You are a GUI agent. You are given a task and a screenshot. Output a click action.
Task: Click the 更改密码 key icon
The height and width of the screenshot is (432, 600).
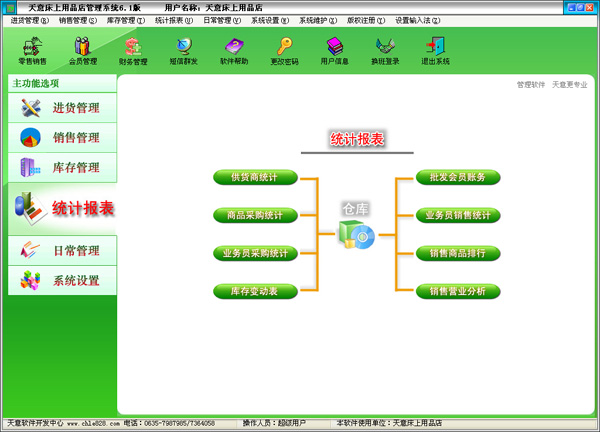coord(284,50)
